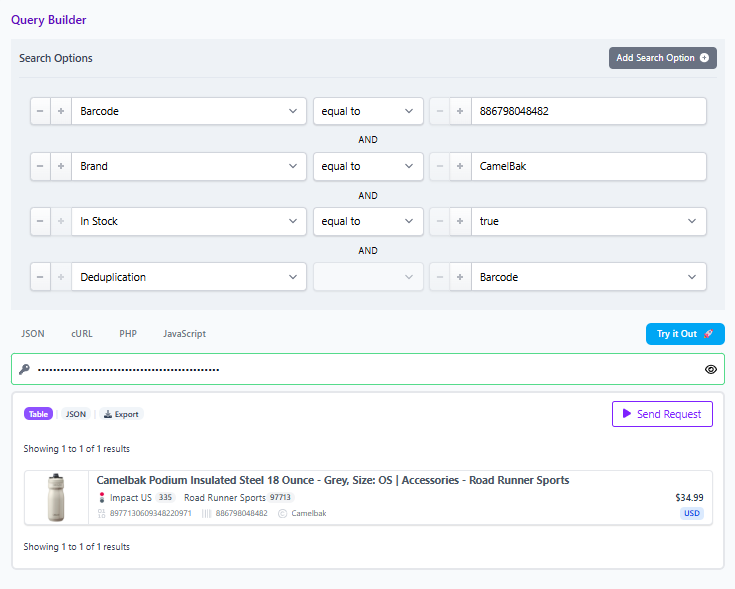Image resolution: width=735 pixels, height=589 pixels.
Task: Remove the In Stock search option row
Action: coord(40,221)
